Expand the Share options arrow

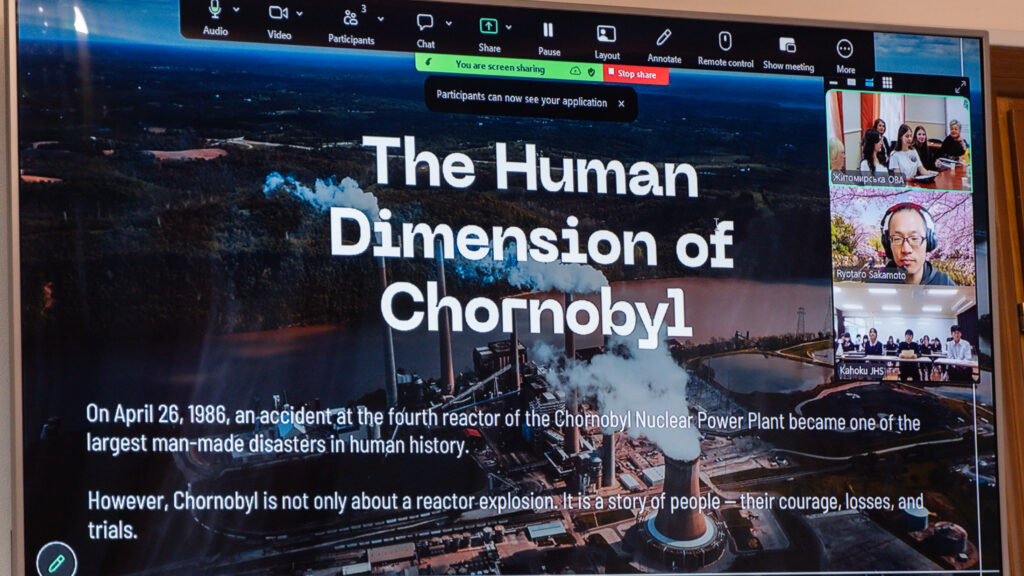[x=509, y=26]
